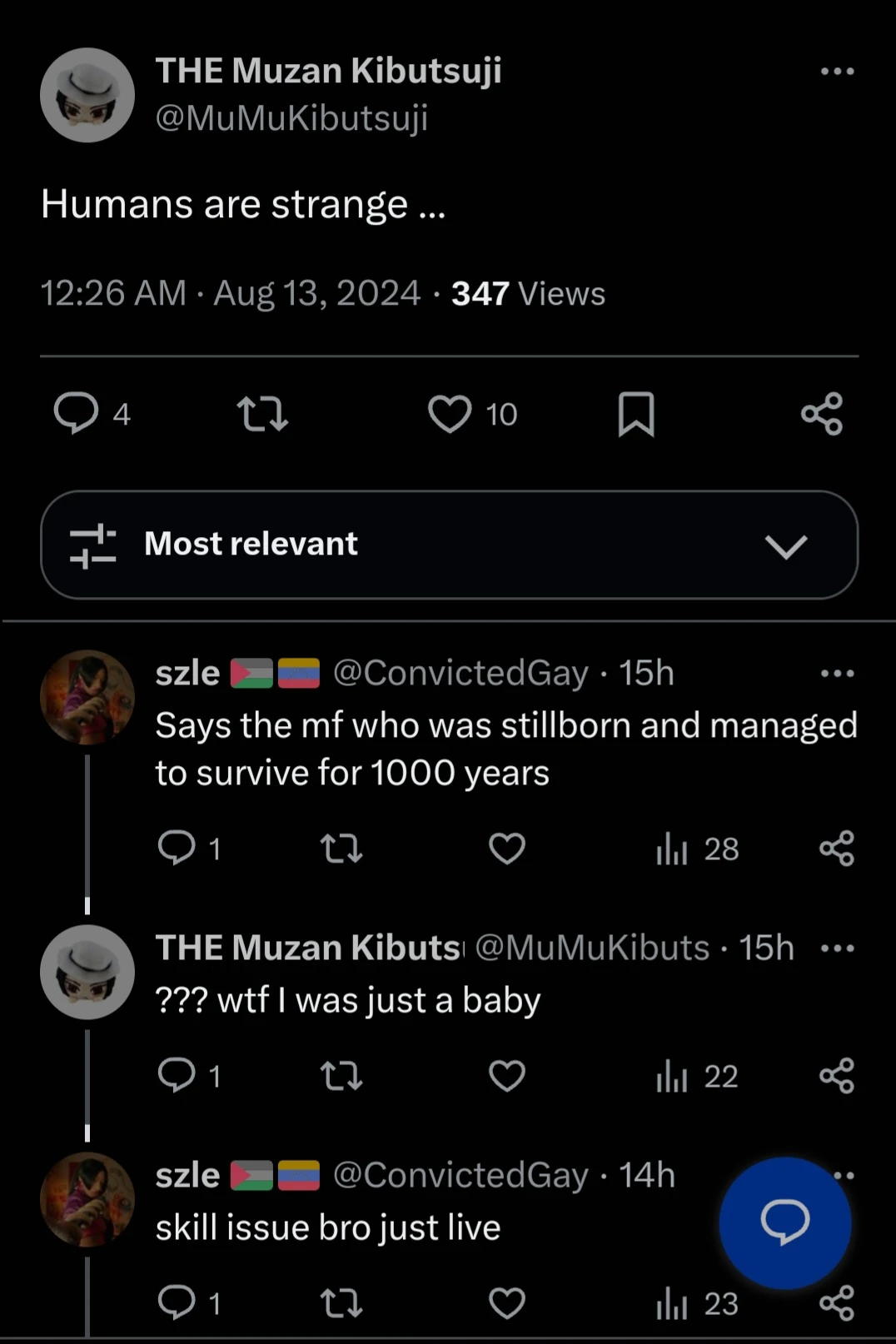Open more options on szle's first reply
Viewport: 896px width, 1344px height.
click(837, 673)
